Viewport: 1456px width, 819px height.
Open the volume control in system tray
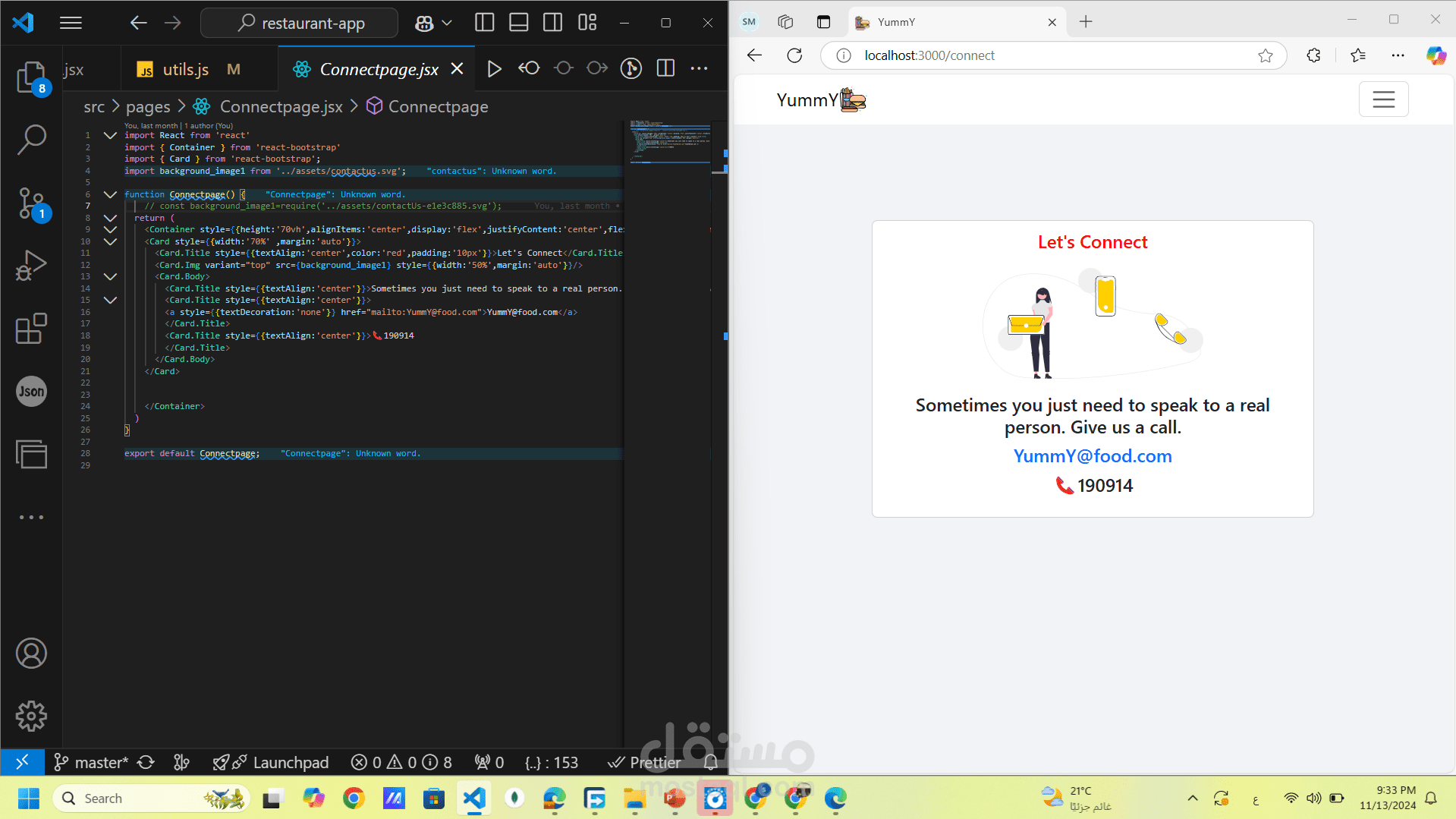(x=1313, y=798)
